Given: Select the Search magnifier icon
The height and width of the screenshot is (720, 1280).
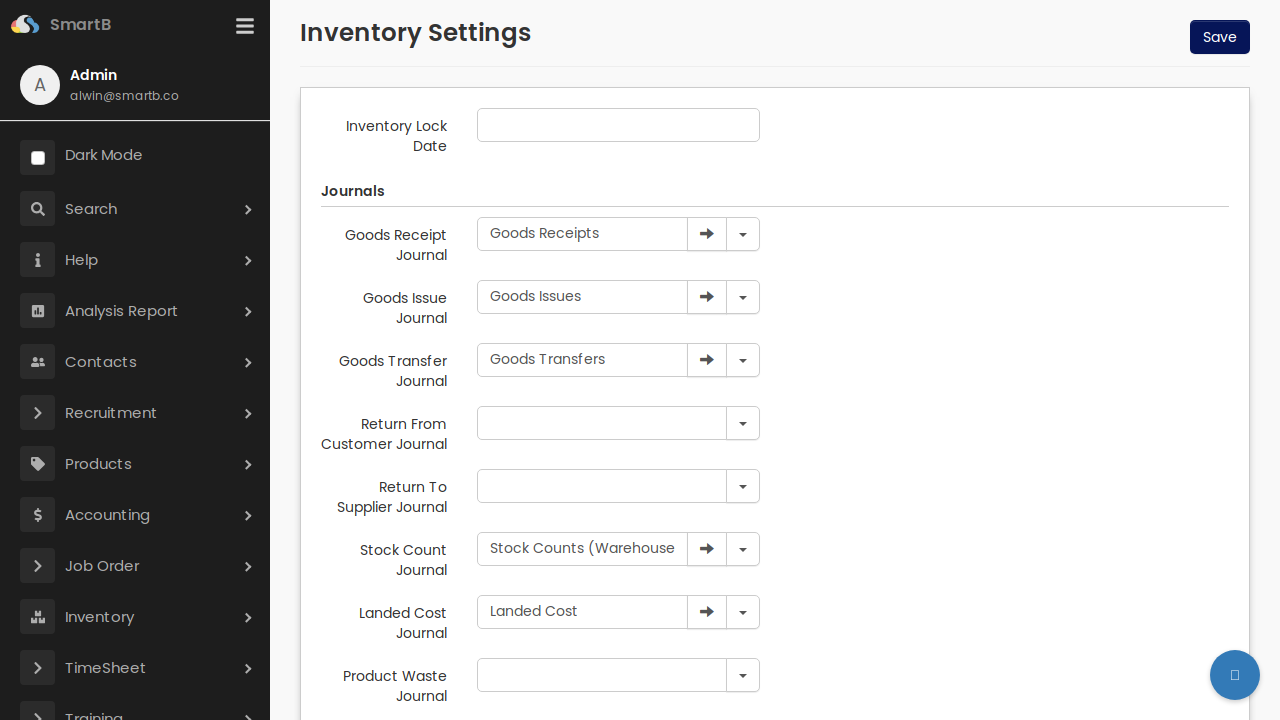Looking at the screenshot, I should [37, 208].
